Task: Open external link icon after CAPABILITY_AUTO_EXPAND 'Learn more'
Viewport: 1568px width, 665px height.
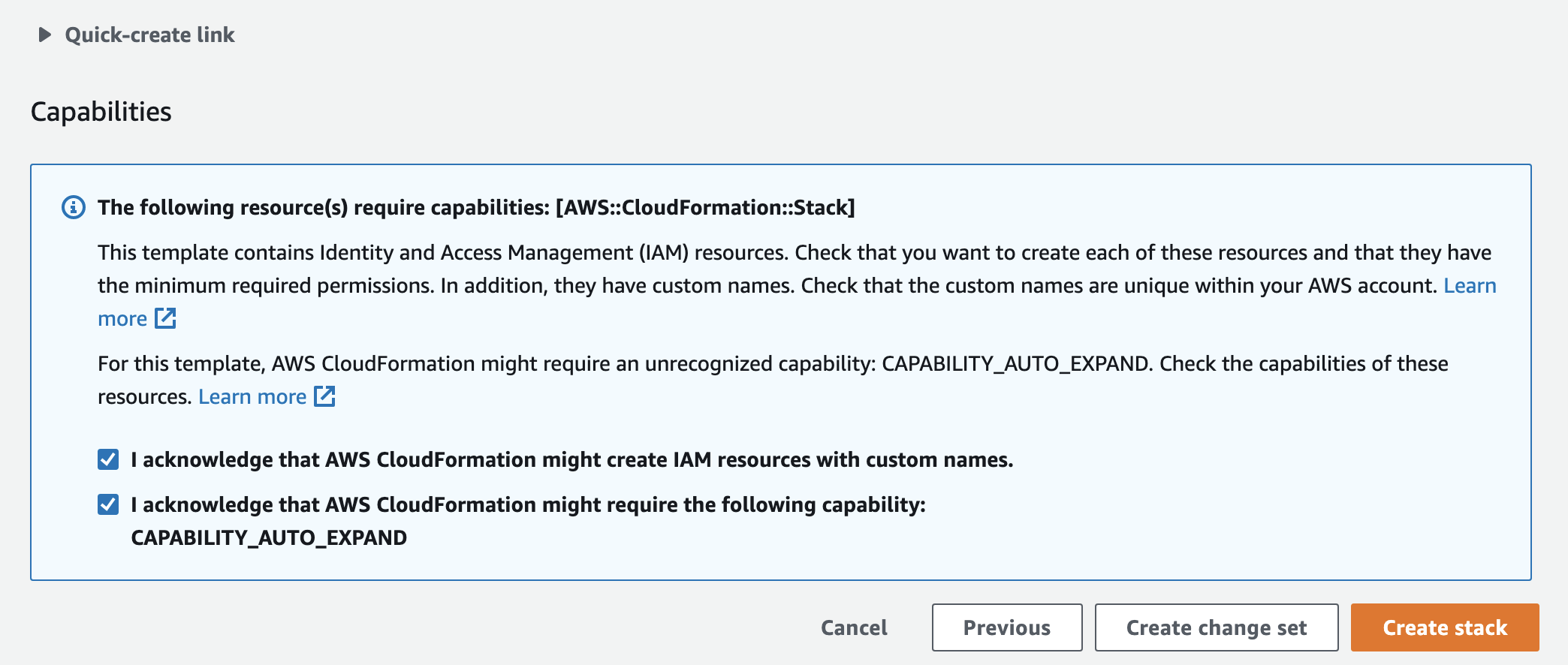Action: pyautogui.click(x=324, y=396)
